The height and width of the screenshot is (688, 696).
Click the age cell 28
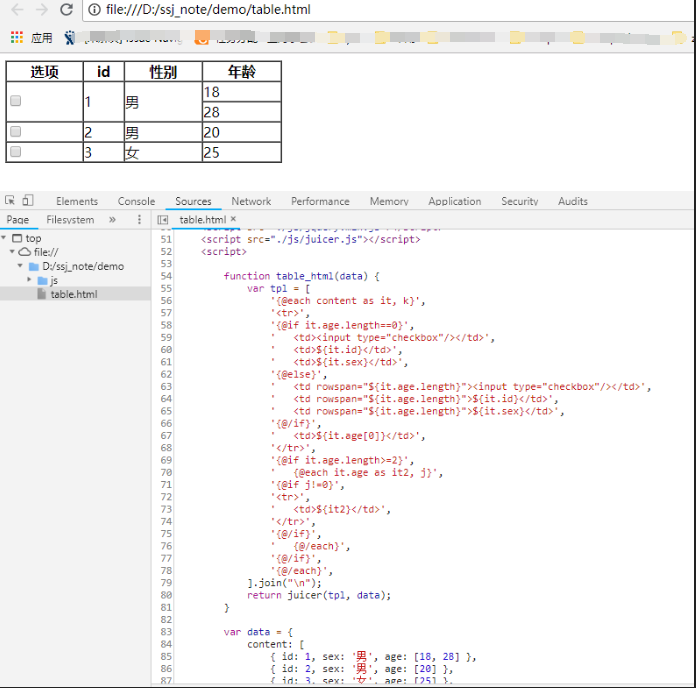[241, 112]
